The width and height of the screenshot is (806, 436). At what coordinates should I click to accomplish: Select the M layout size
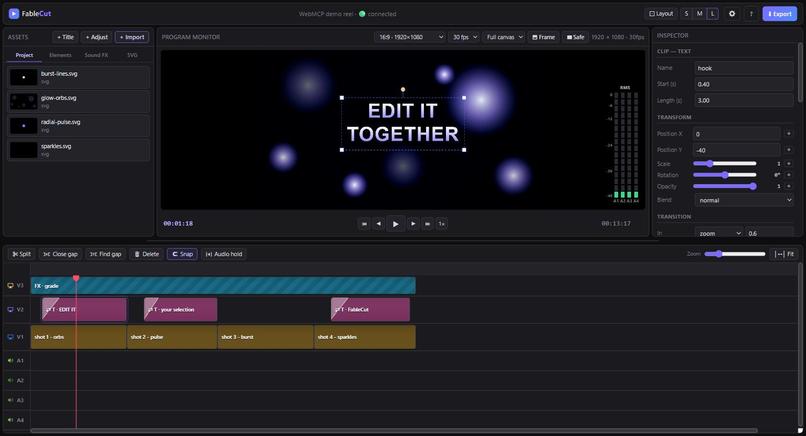(700, 14)
